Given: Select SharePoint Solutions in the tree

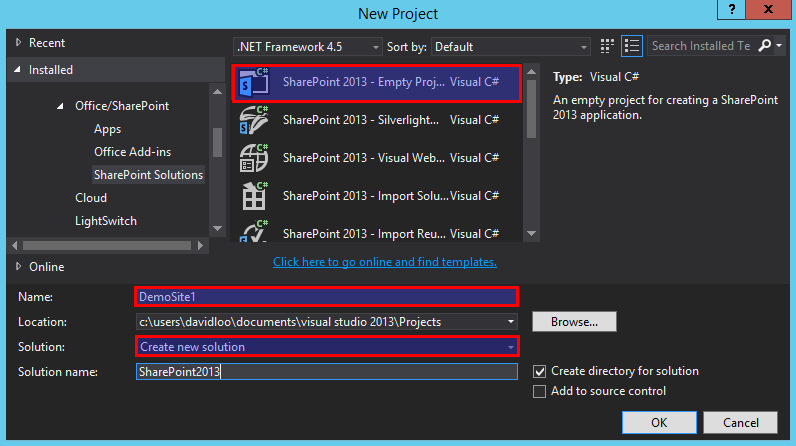Looking at the screenshot, I should tap(148, 175).
